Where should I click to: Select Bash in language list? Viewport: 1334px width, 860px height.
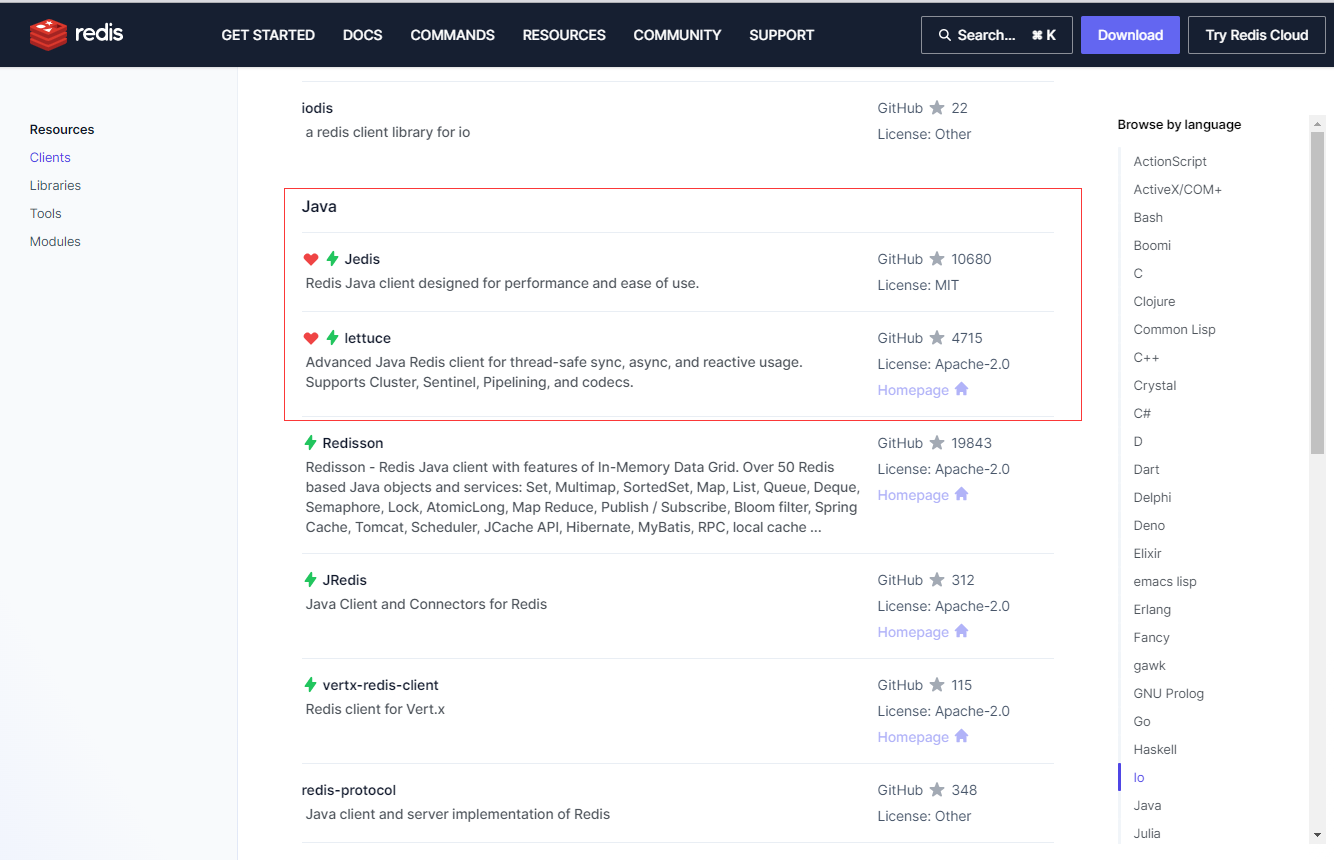coord(1148,217)
